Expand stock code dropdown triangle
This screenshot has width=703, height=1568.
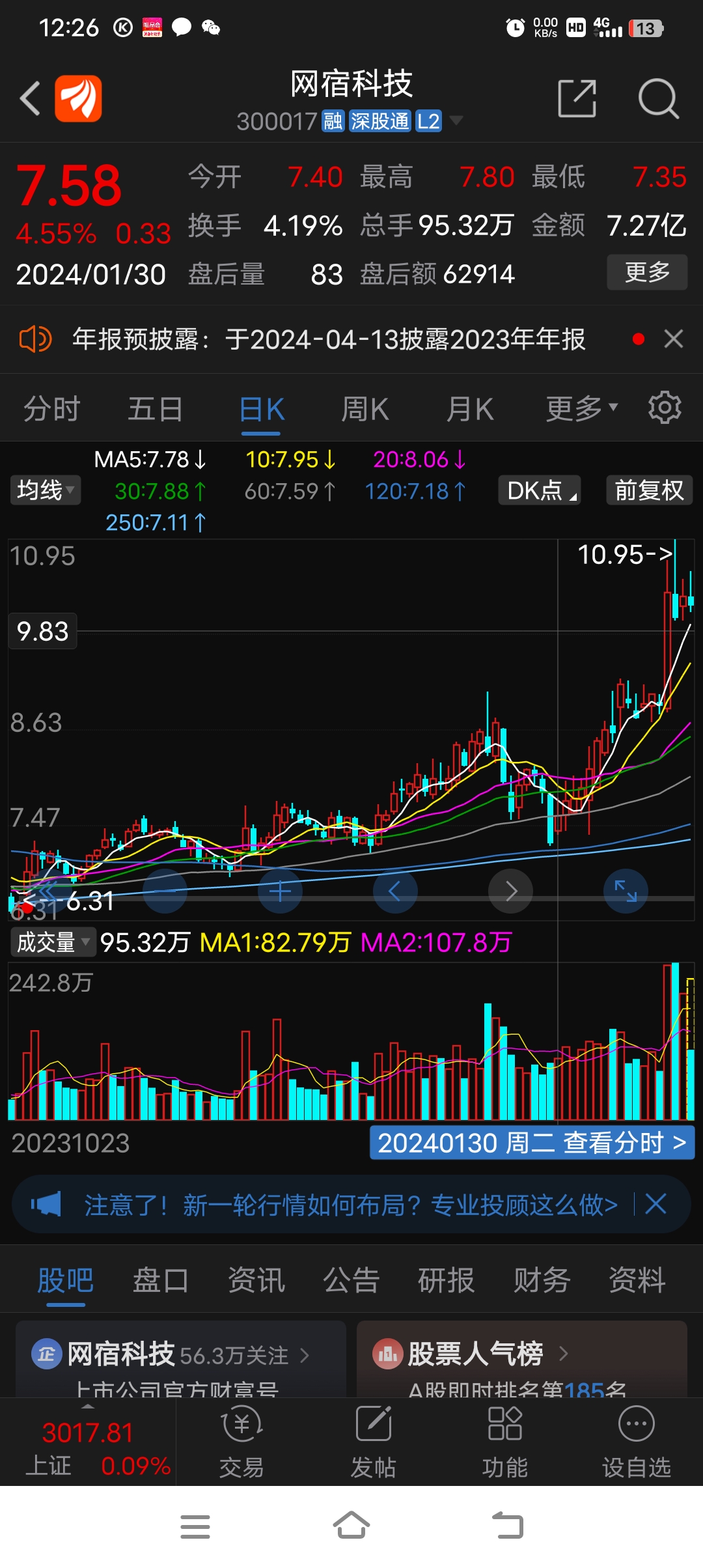coord(456,120)
